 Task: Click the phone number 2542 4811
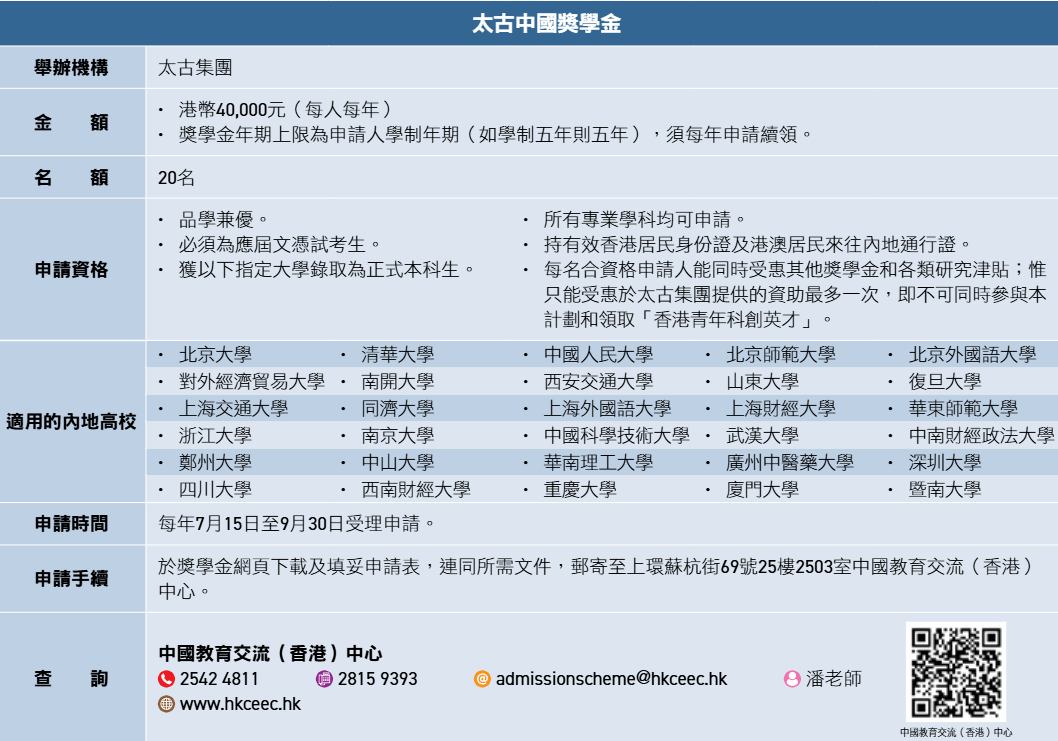tap(219, 679)
